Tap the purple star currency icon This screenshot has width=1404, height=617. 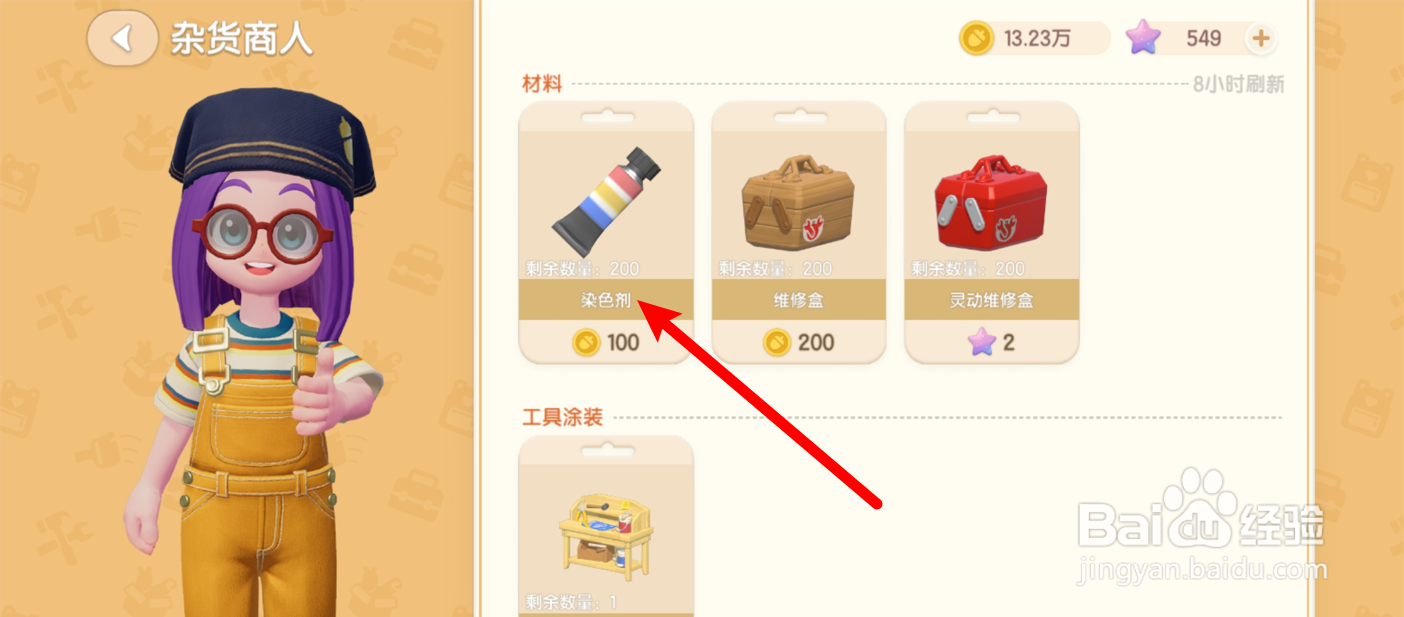point(1143,39)
